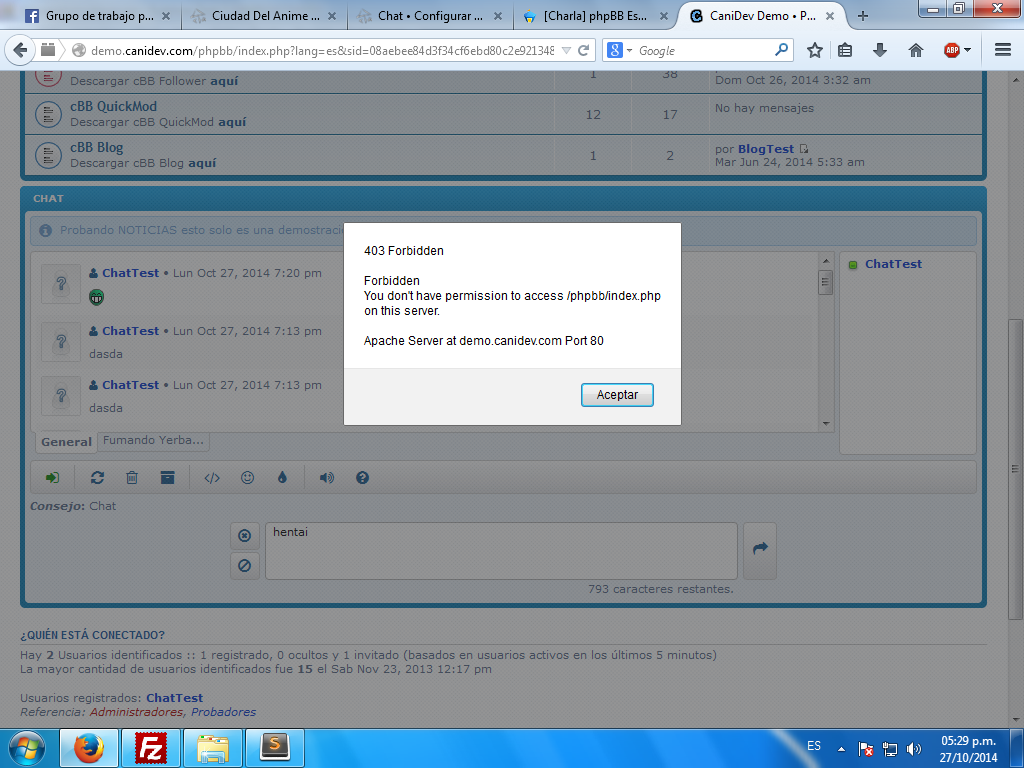Switch to the Fumando Yerba chat tab
The width and height of the screenshot is (1024, 768).
tap(153, 440)
